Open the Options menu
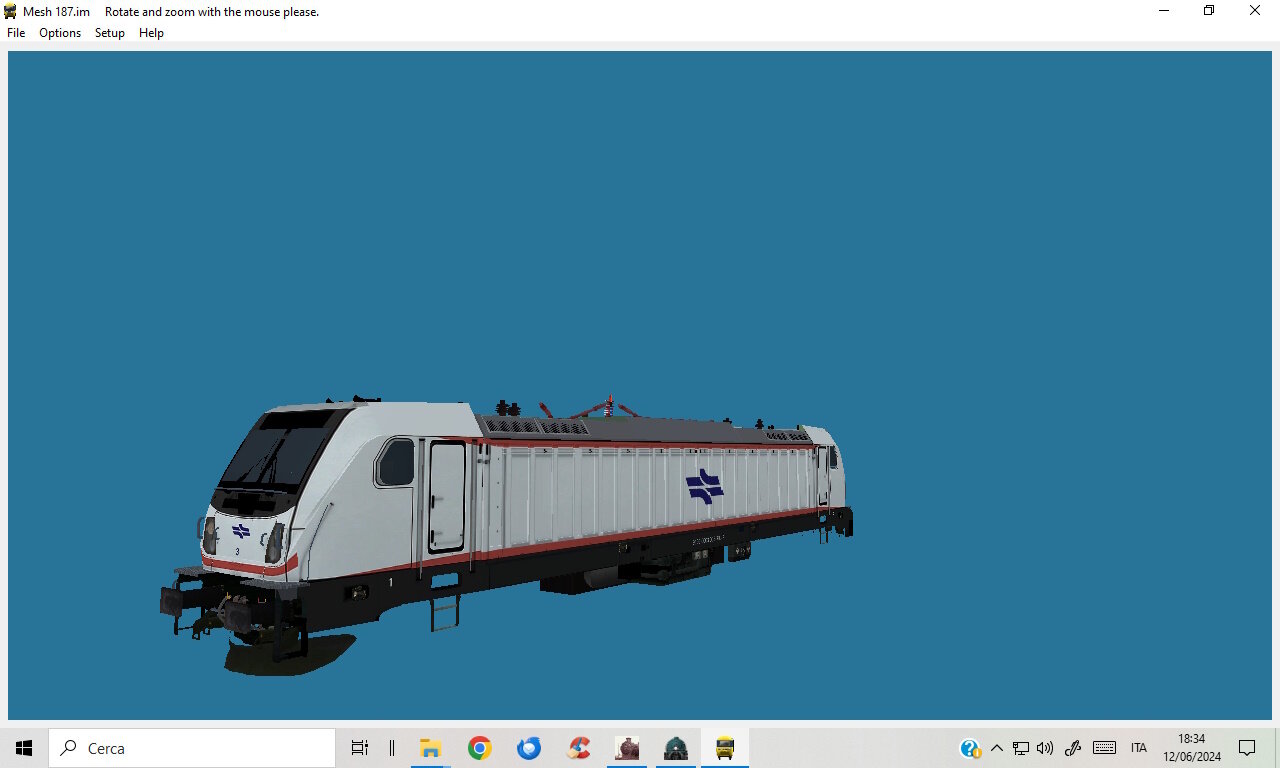The image size is (1280, 768). coord(60,33)
